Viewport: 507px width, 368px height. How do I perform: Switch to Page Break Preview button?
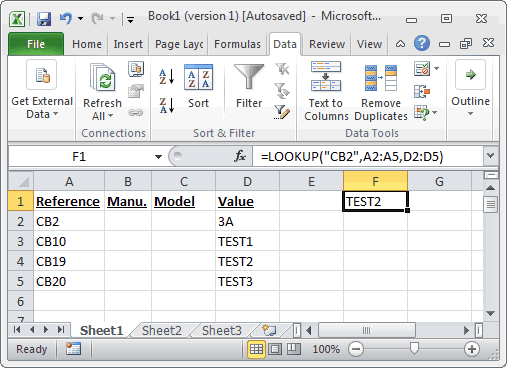click(x=294, y=349)
